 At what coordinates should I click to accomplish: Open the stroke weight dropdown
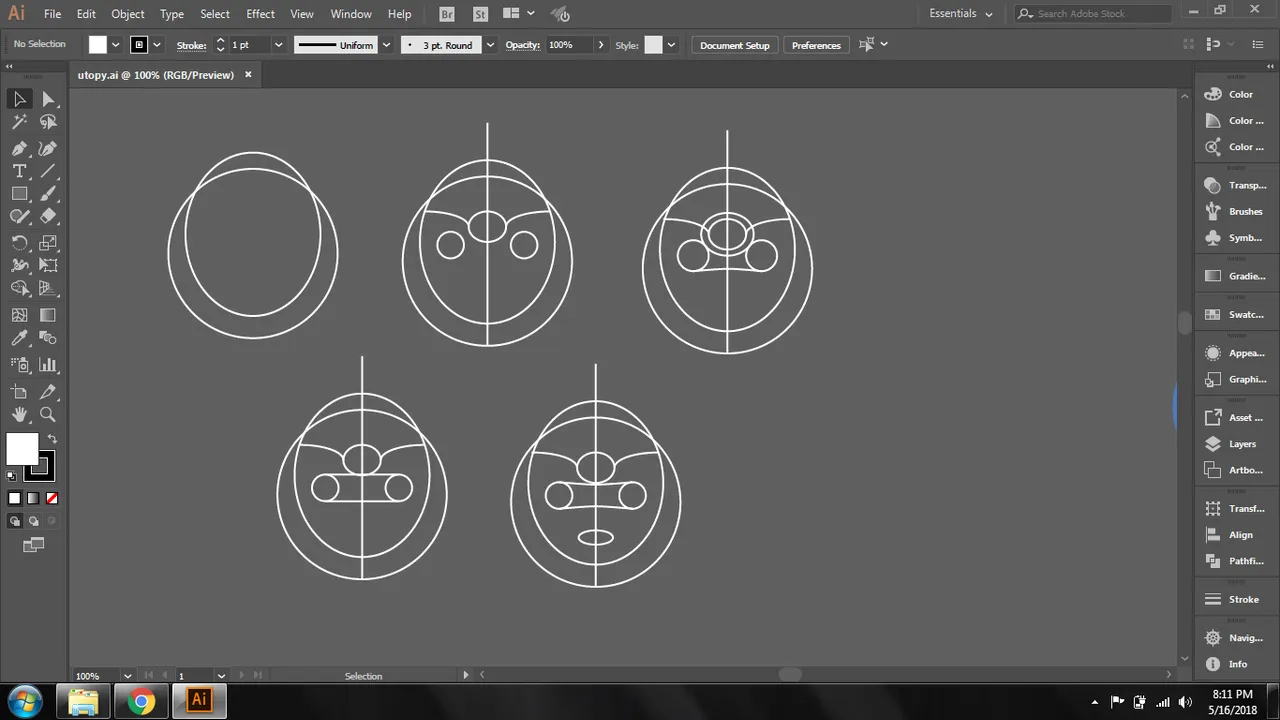[x=279, y=45]
